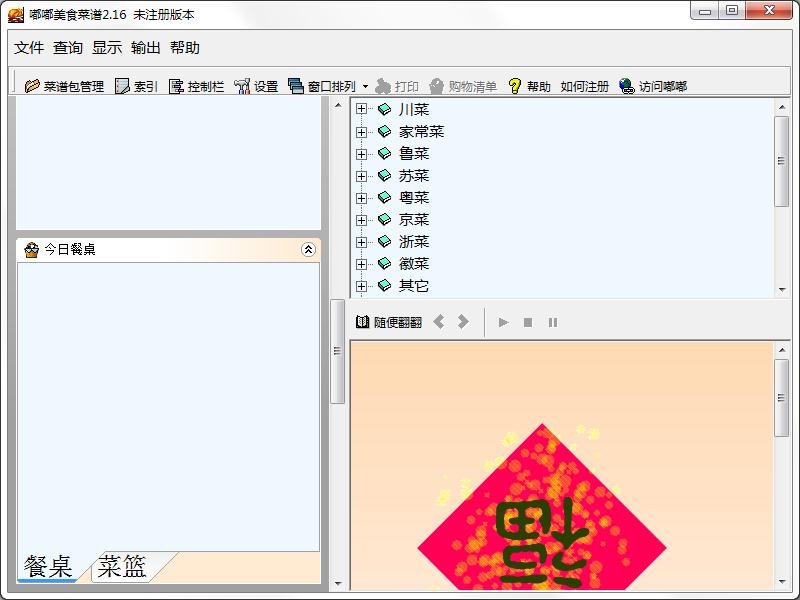Image resolution: width=800 pixels, height=600 pixels.
Task: Click the 如何注册 button
Action: [x=584, y=87]
